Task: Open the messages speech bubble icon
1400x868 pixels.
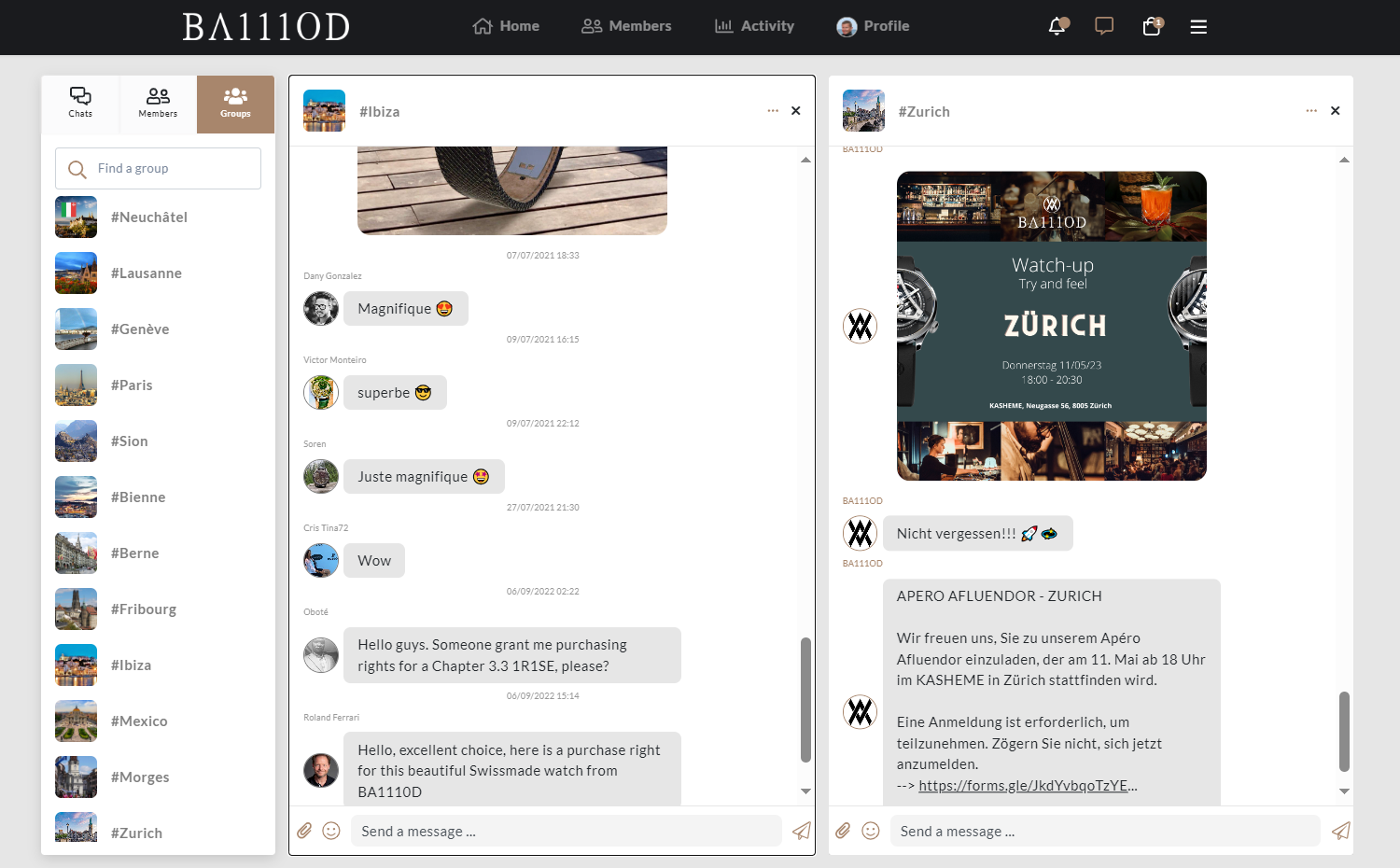Action: (1104, 26)
